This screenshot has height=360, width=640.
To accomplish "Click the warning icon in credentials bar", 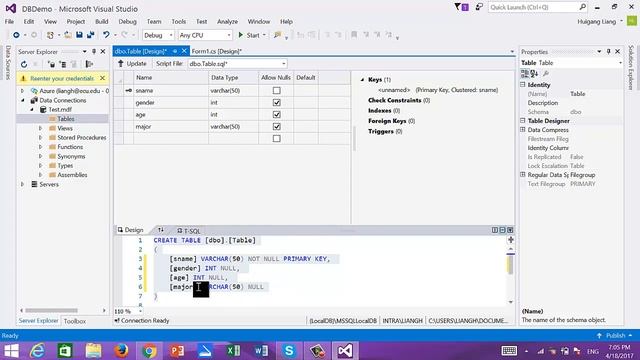I will pyautogui.click(x=24, y=78).
